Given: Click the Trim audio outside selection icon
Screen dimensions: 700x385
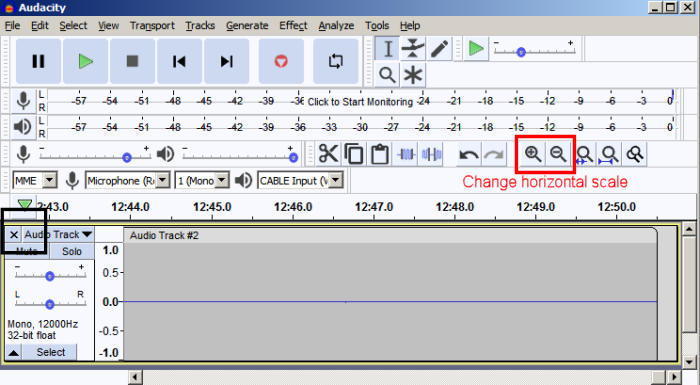Looking at the screenshot, I should pos(406,155).
